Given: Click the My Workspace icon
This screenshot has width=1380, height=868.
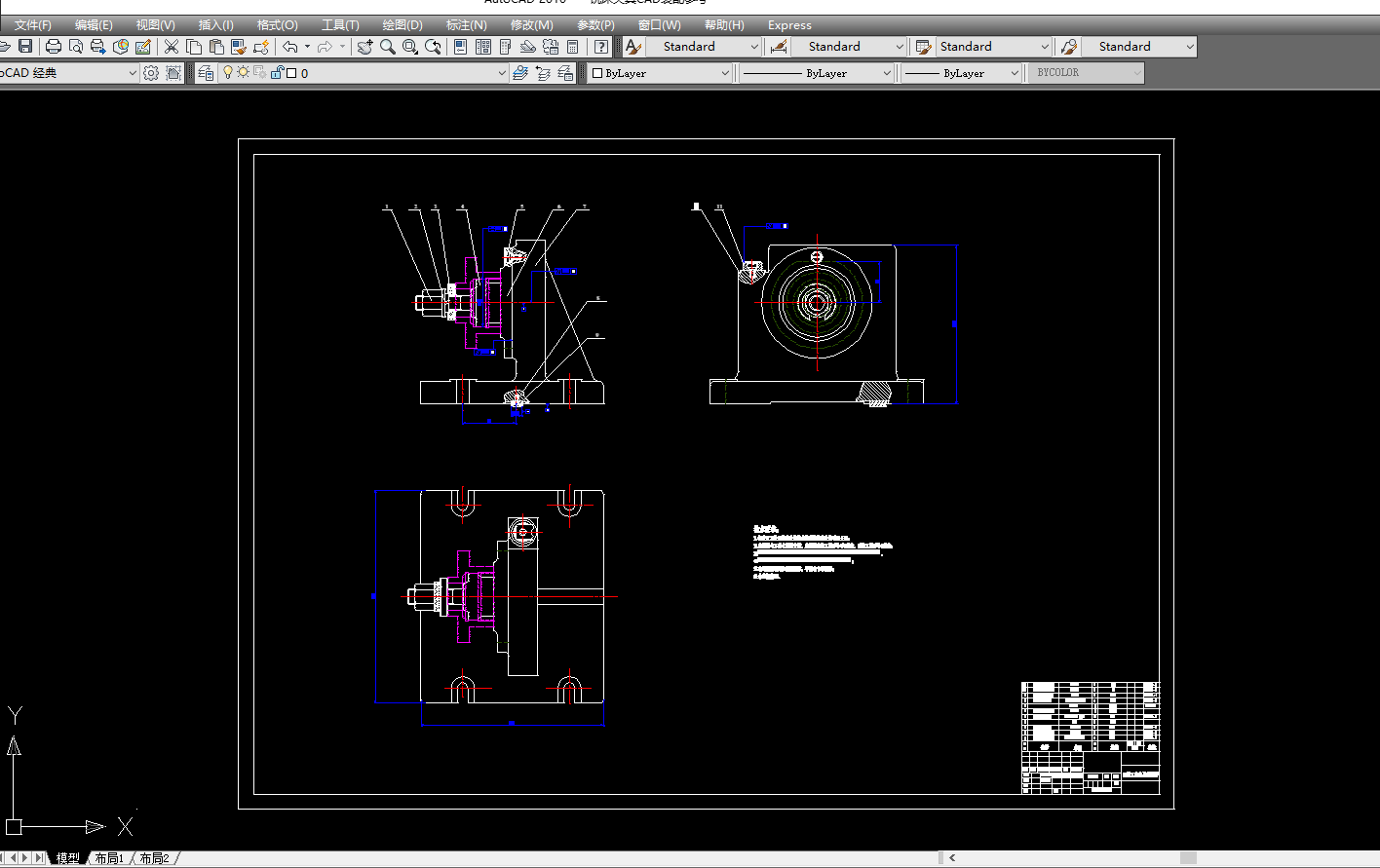Looking at the screenshot, I should (173, 73).
